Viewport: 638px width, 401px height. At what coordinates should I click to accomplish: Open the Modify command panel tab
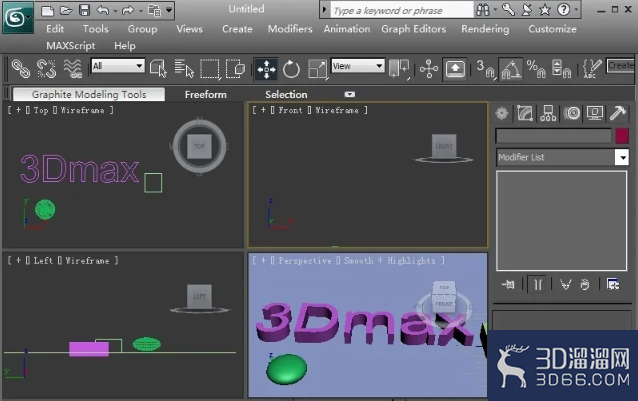pos(525,113)
